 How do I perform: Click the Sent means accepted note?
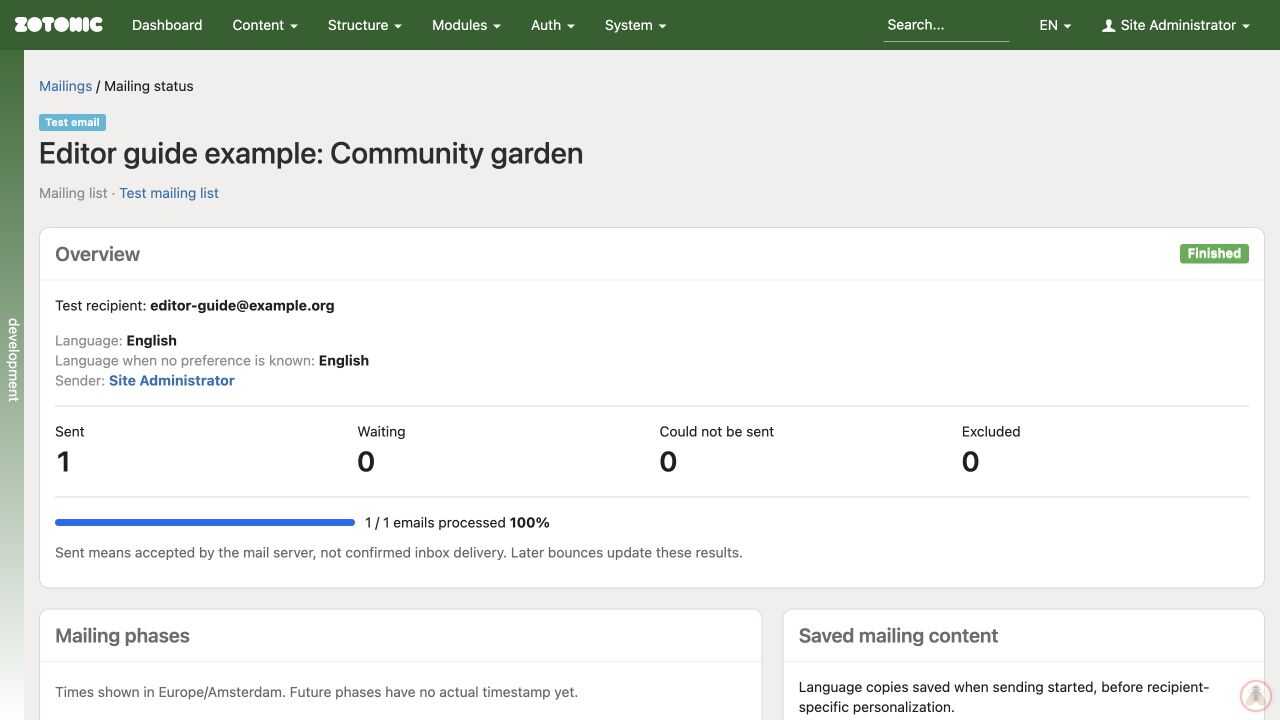(399, 552)
